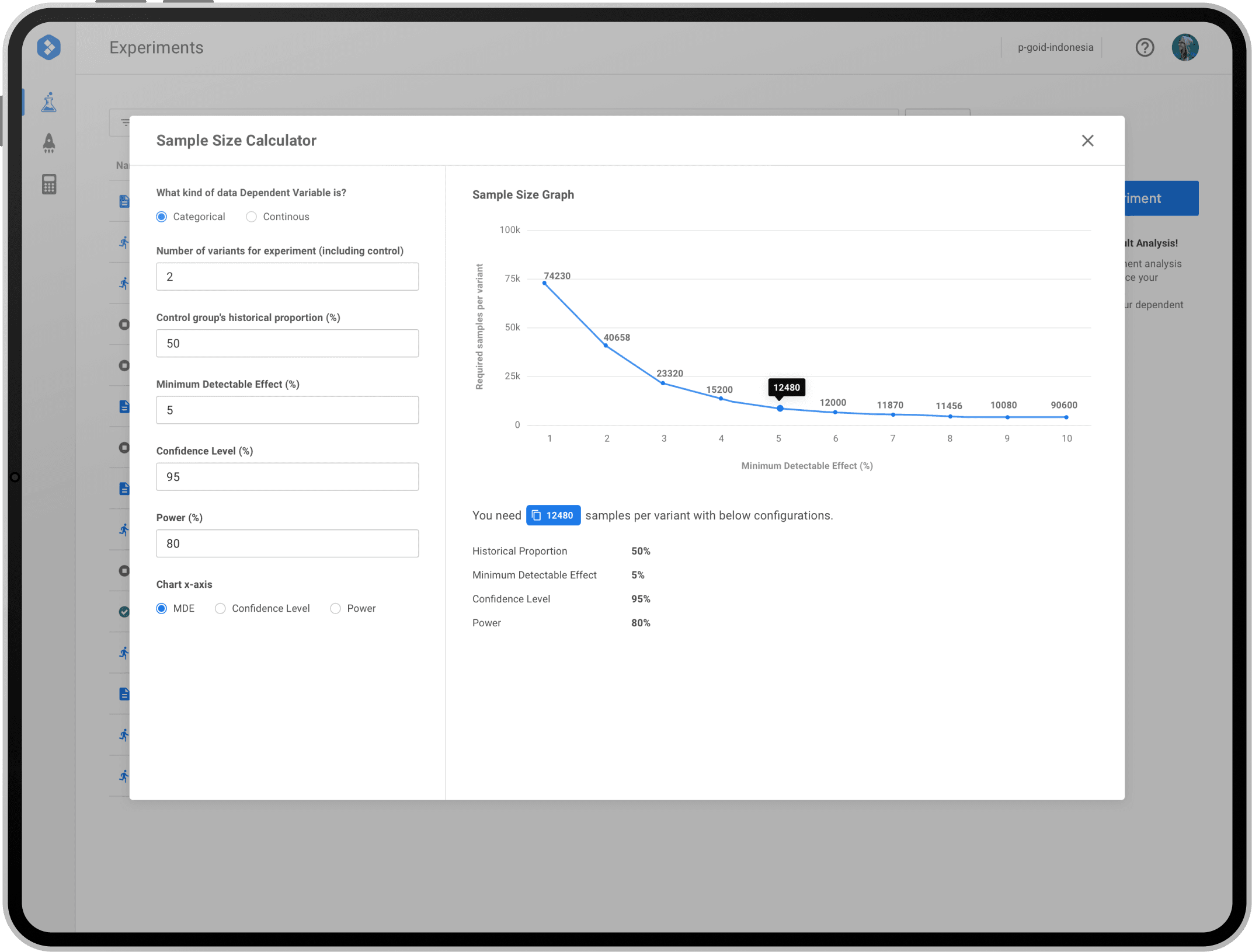This screenshot has width=1252, height=952.
Task: Edit the number of variants field
Action: pos(287,277)
